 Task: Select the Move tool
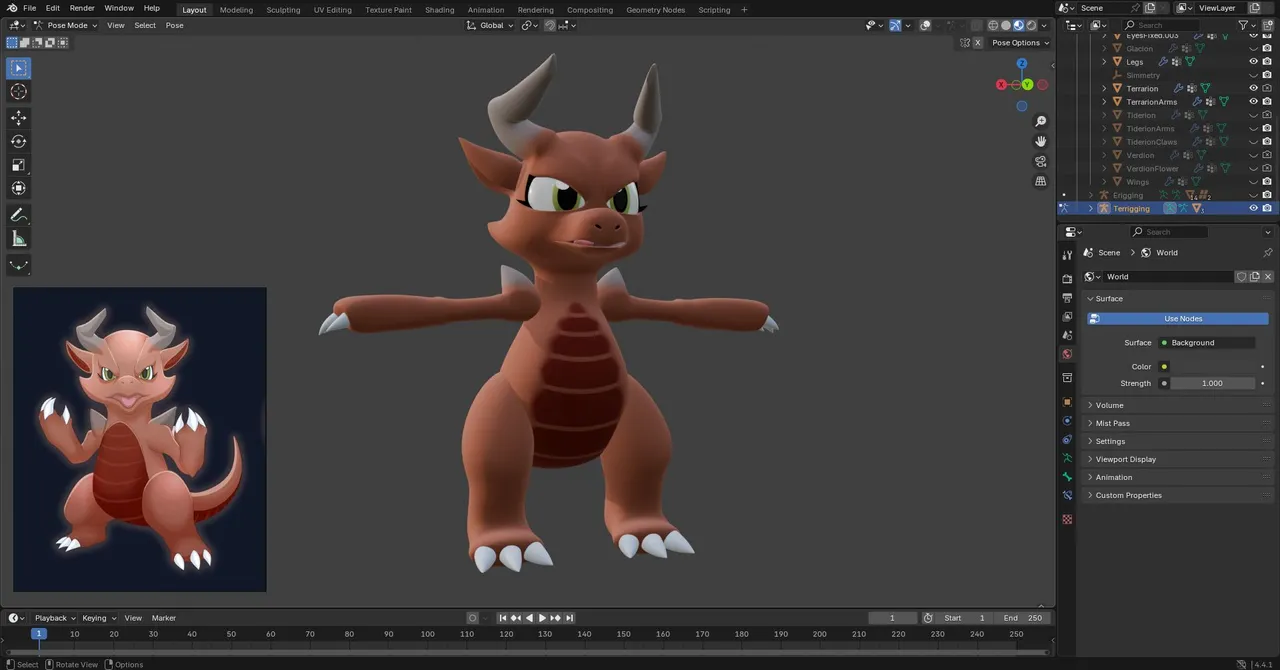click(19, 118)
